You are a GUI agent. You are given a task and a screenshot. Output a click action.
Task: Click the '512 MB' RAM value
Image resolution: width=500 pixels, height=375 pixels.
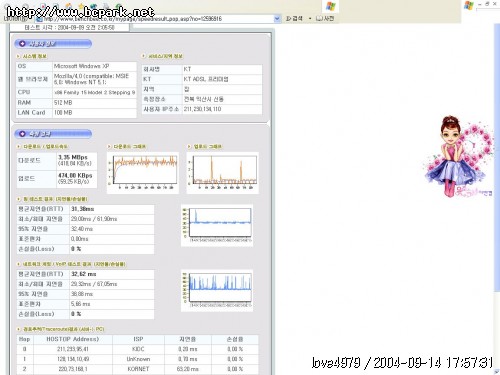click(63, 103)
